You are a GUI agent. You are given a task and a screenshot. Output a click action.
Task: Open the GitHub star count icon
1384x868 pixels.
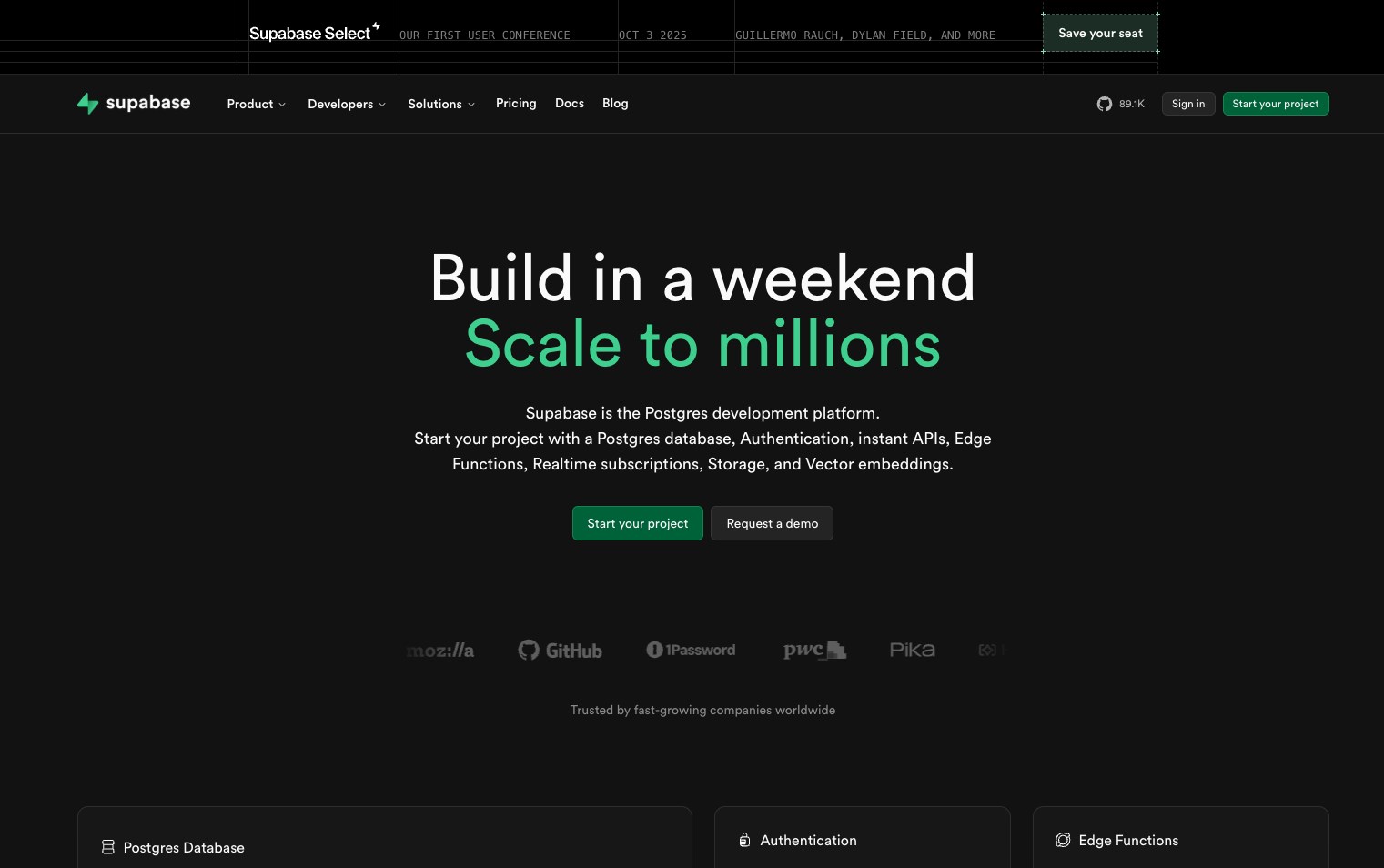coord(1105,104)
